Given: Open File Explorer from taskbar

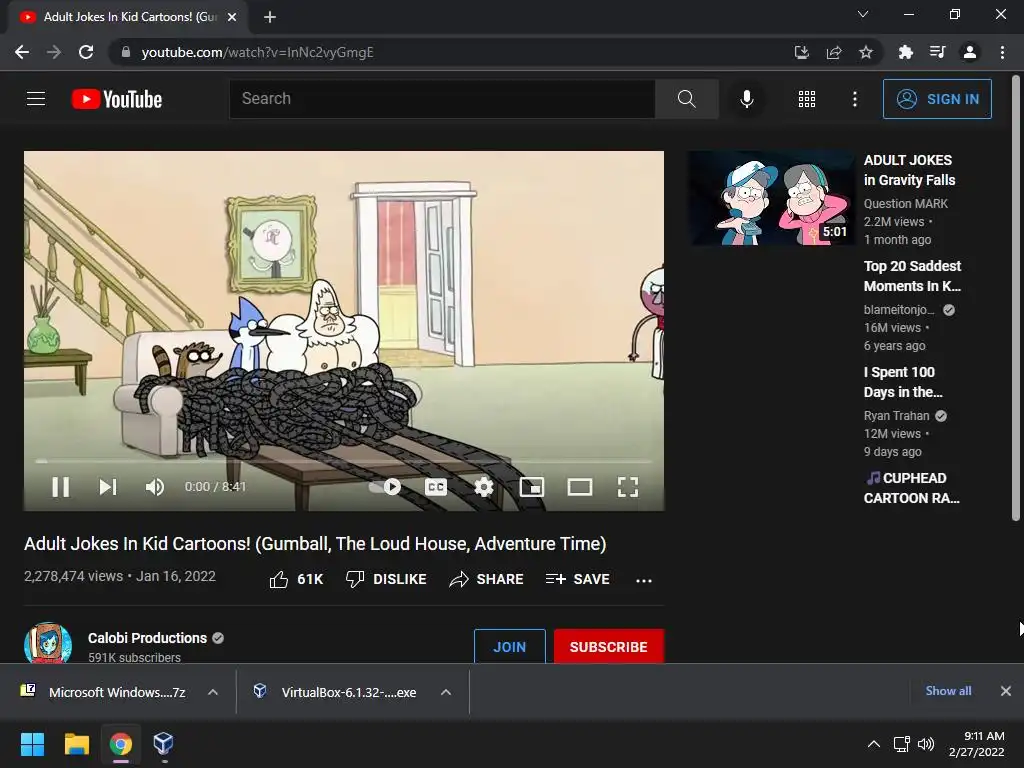Looking at the screenshot, I should coord(76,744).
